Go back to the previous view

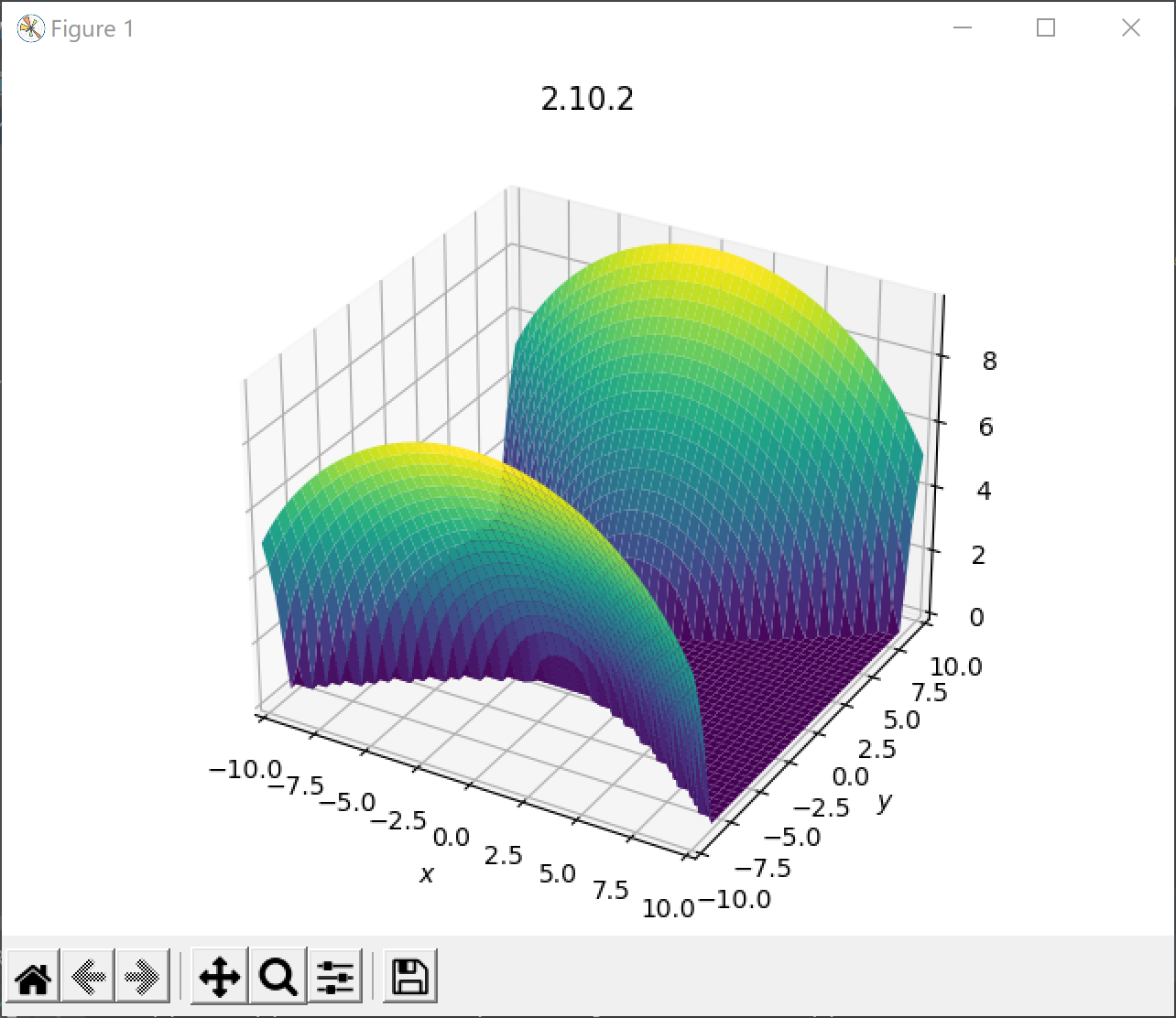pyautogui.click(x=88, y=978)
